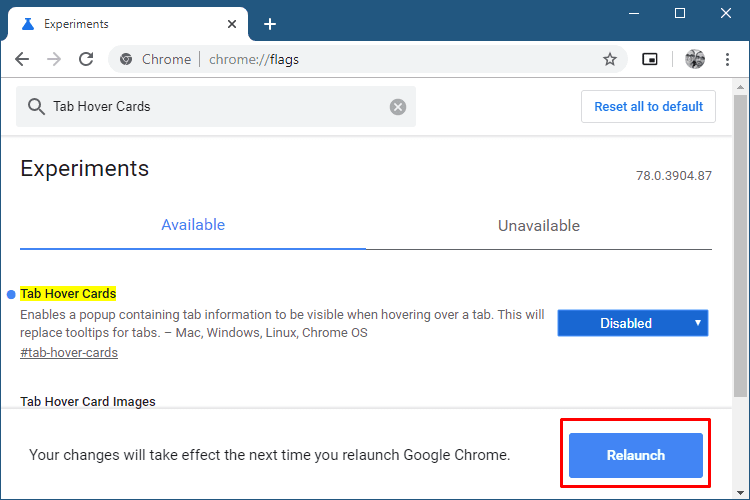Close the Experiments tab
Screen dimensions: 750x500
(x=232, y=24)
